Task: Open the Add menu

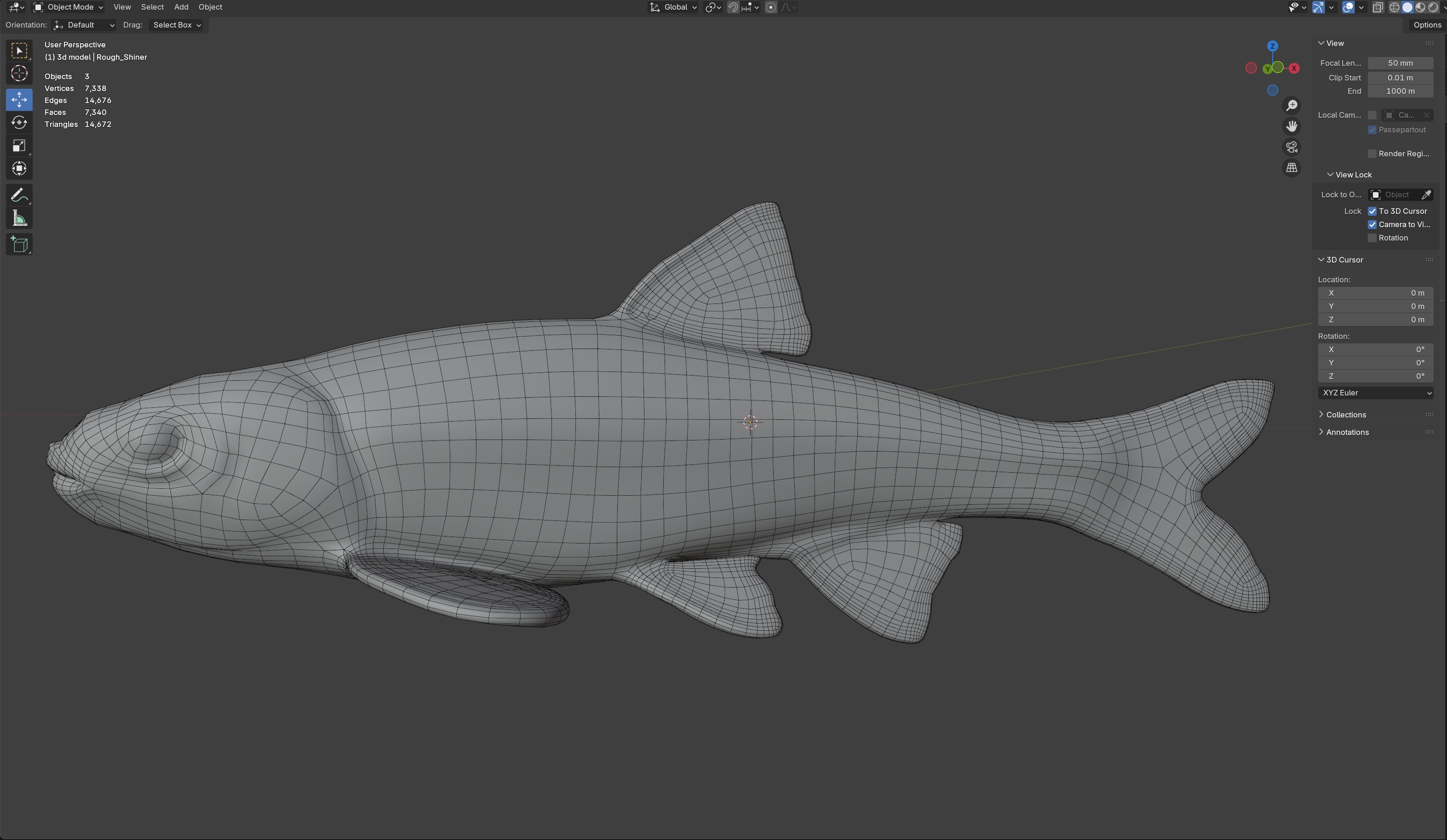Action: [x=181, y=7]
